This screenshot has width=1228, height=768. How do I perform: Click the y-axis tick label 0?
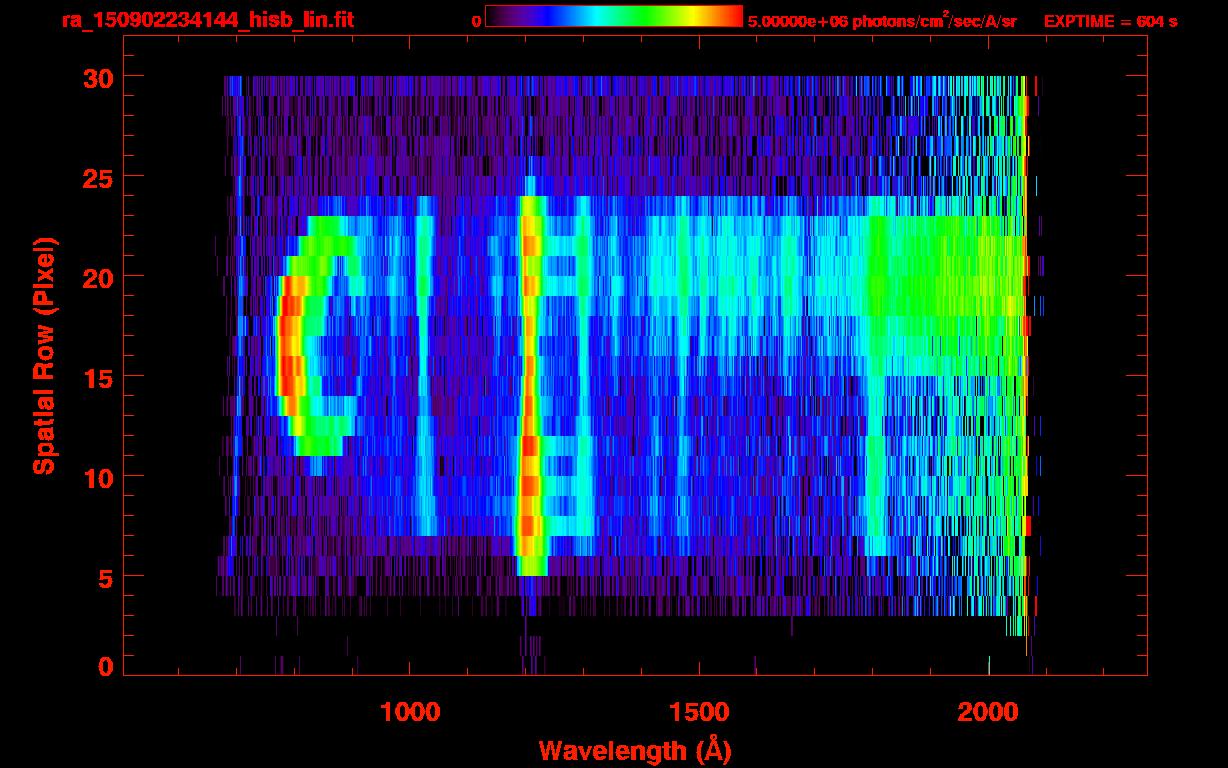106,667
